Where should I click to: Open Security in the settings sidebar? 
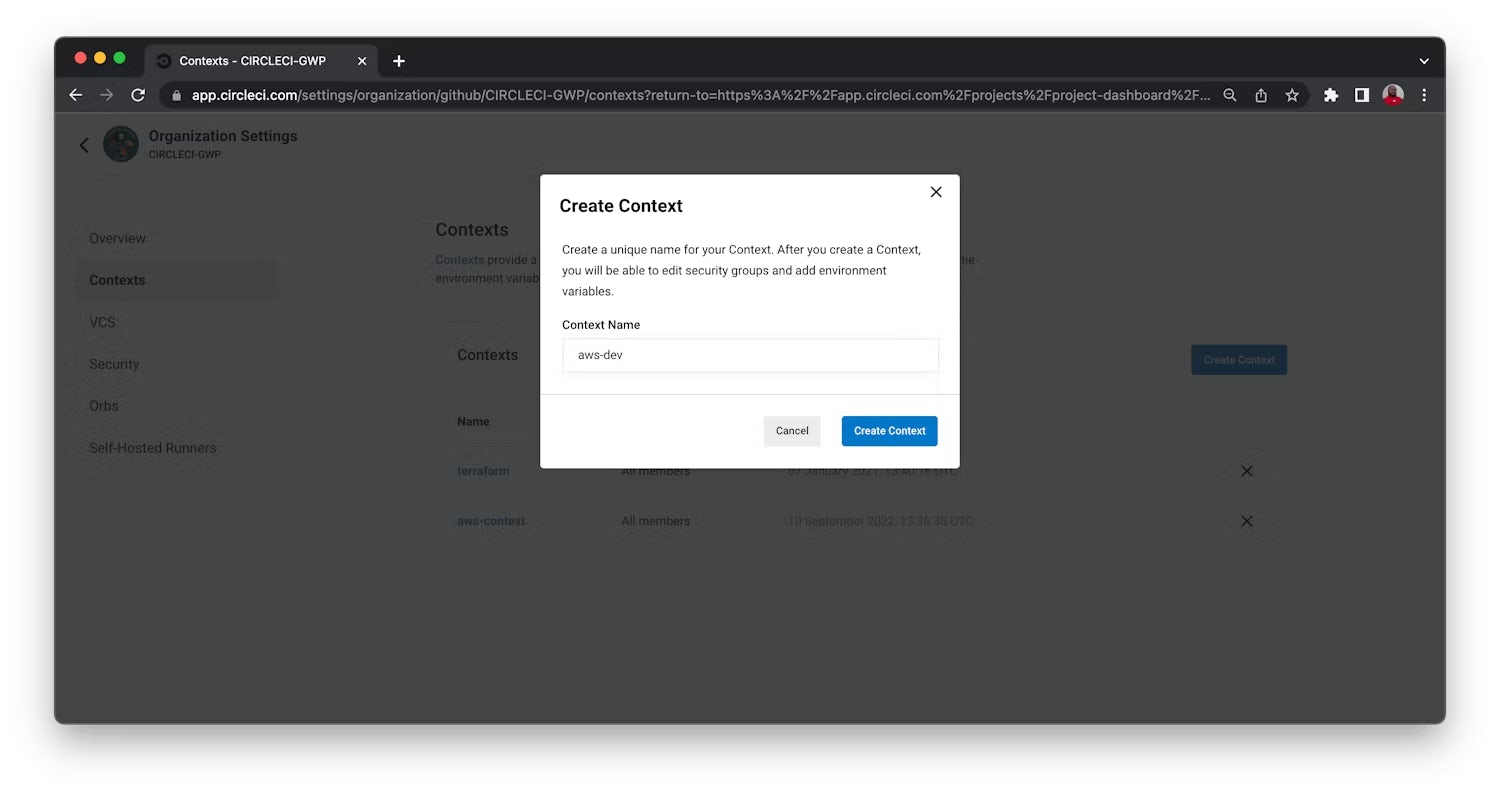pyautogui.click(x=114, y=364)
